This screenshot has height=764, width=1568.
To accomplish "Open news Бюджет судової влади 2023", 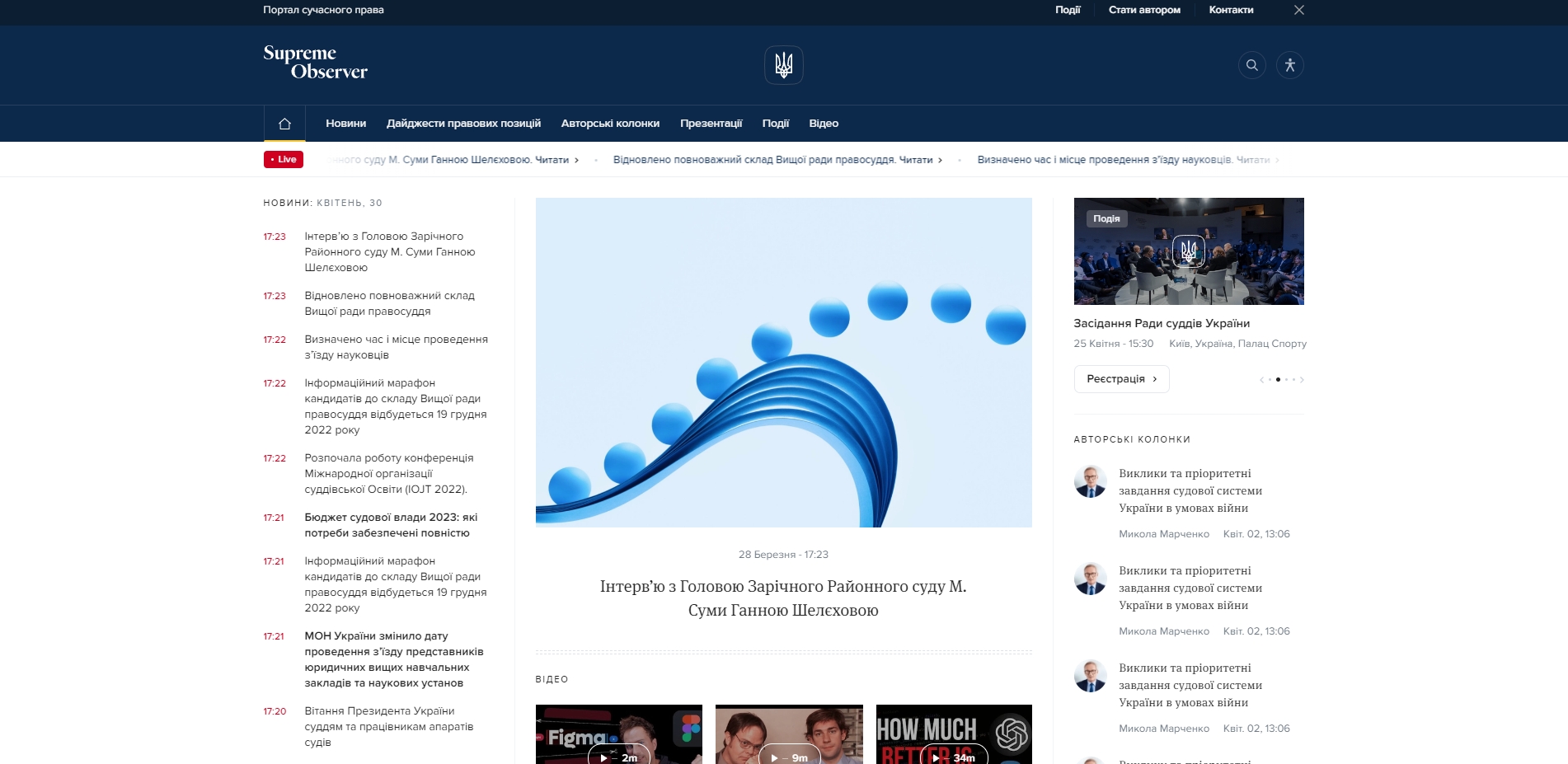I will pos(391,525).
